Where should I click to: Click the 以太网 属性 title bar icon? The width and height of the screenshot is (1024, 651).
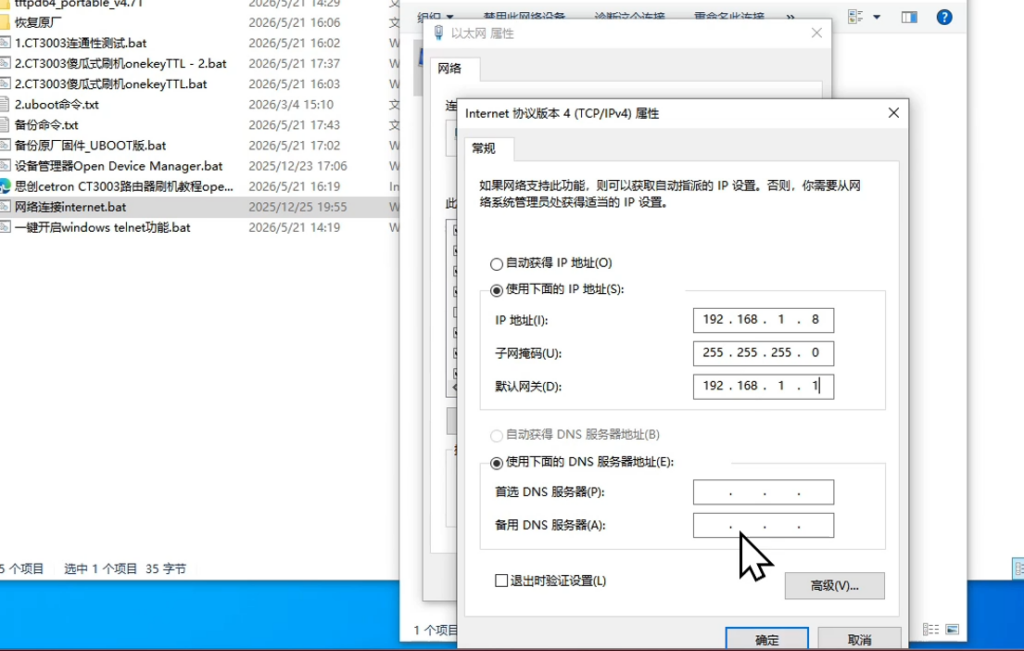(438, 33)
